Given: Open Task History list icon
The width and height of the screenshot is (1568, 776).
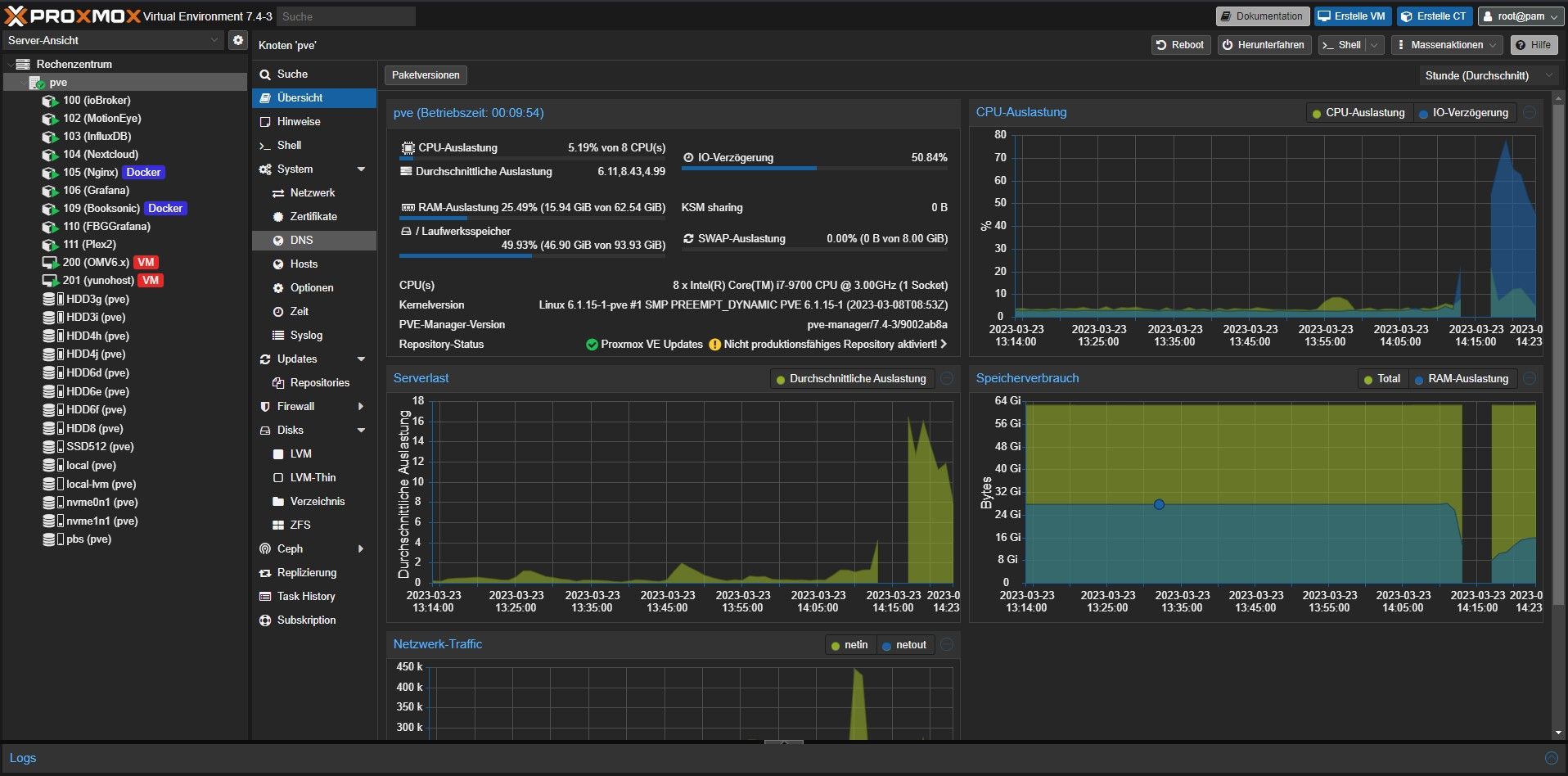Looking at the screenshot, I should [265, 597].
